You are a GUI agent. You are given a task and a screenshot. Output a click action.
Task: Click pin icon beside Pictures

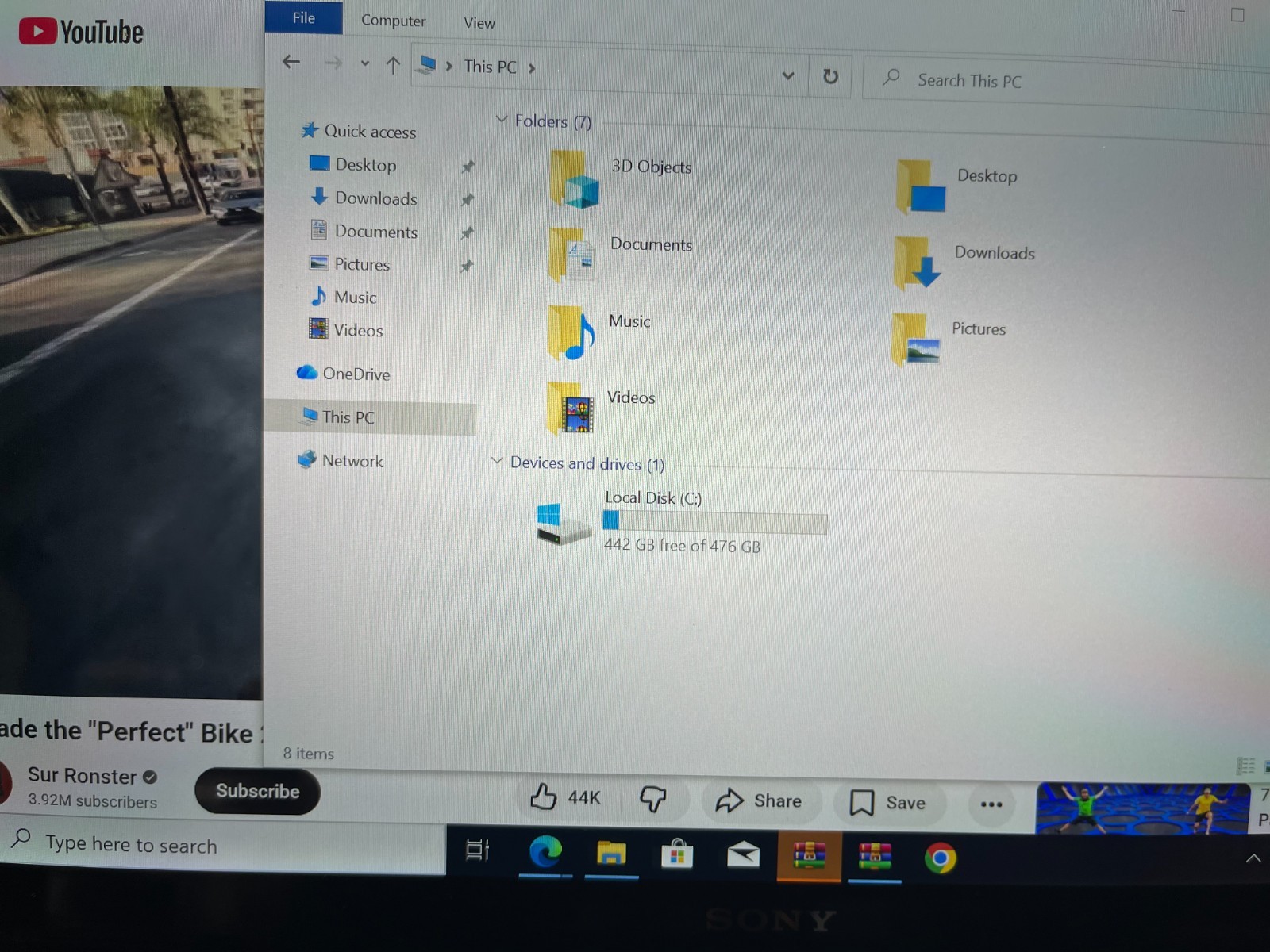[x=467, y=266]
